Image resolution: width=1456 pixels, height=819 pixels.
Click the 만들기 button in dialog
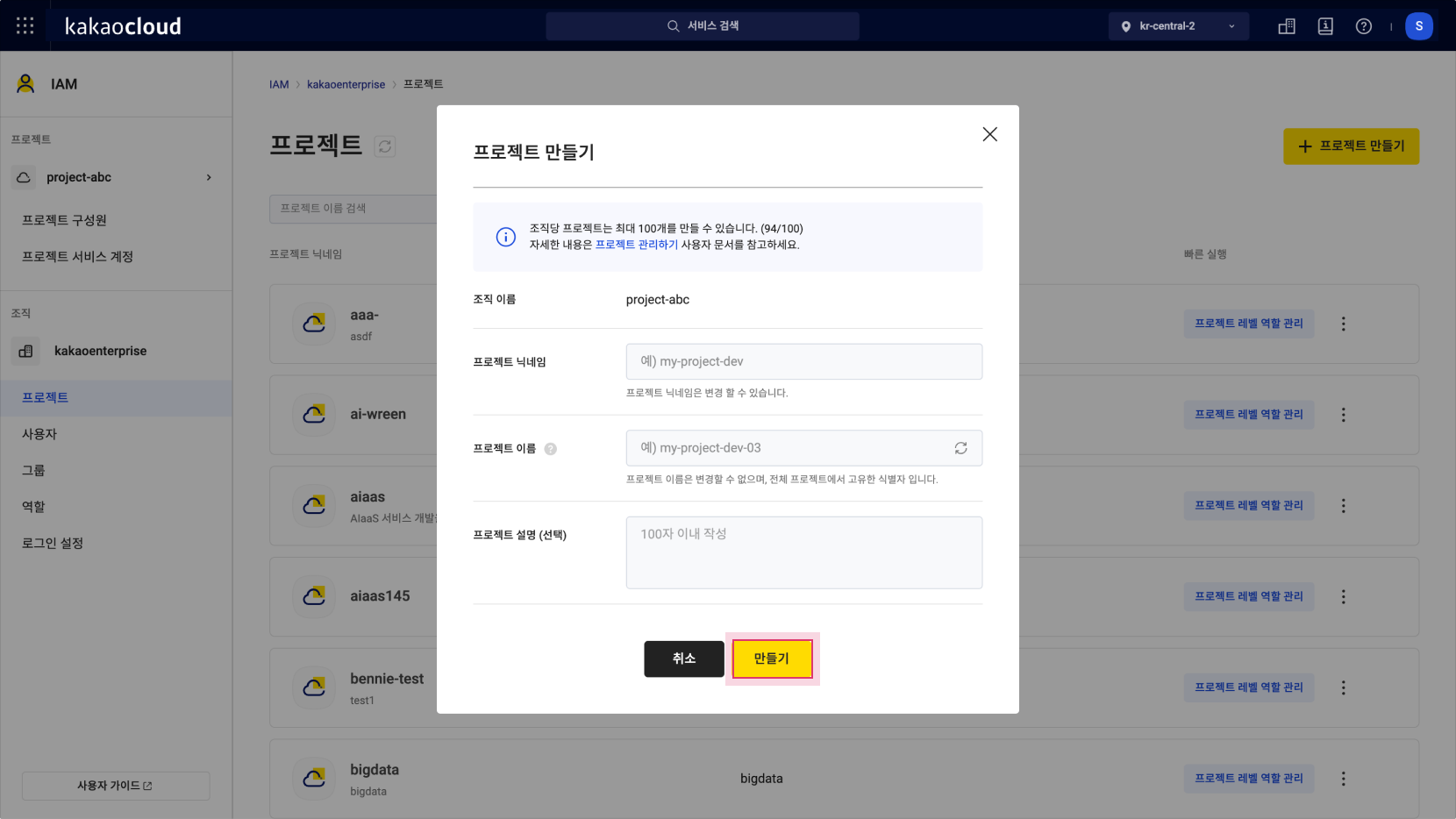click(772, 659)
